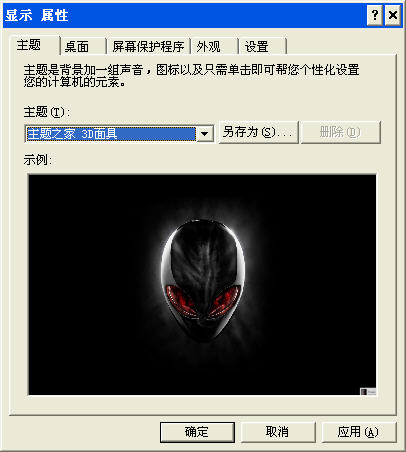The height and width of the screenshot is (452, 406).
Task: Open the 桌面 tab
Action: pyautogui.click(x=77, y=47)
